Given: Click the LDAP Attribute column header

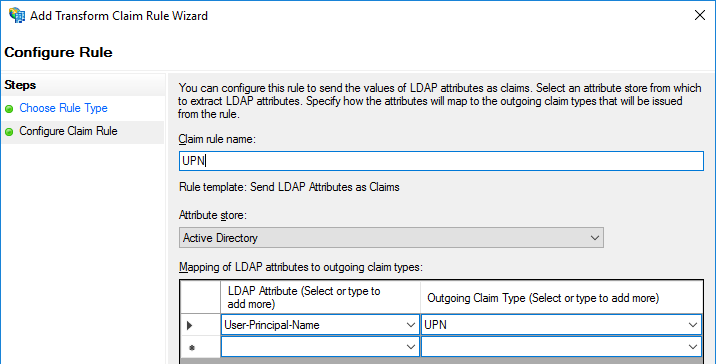Looking at the screenshot, I should (320, 297).
